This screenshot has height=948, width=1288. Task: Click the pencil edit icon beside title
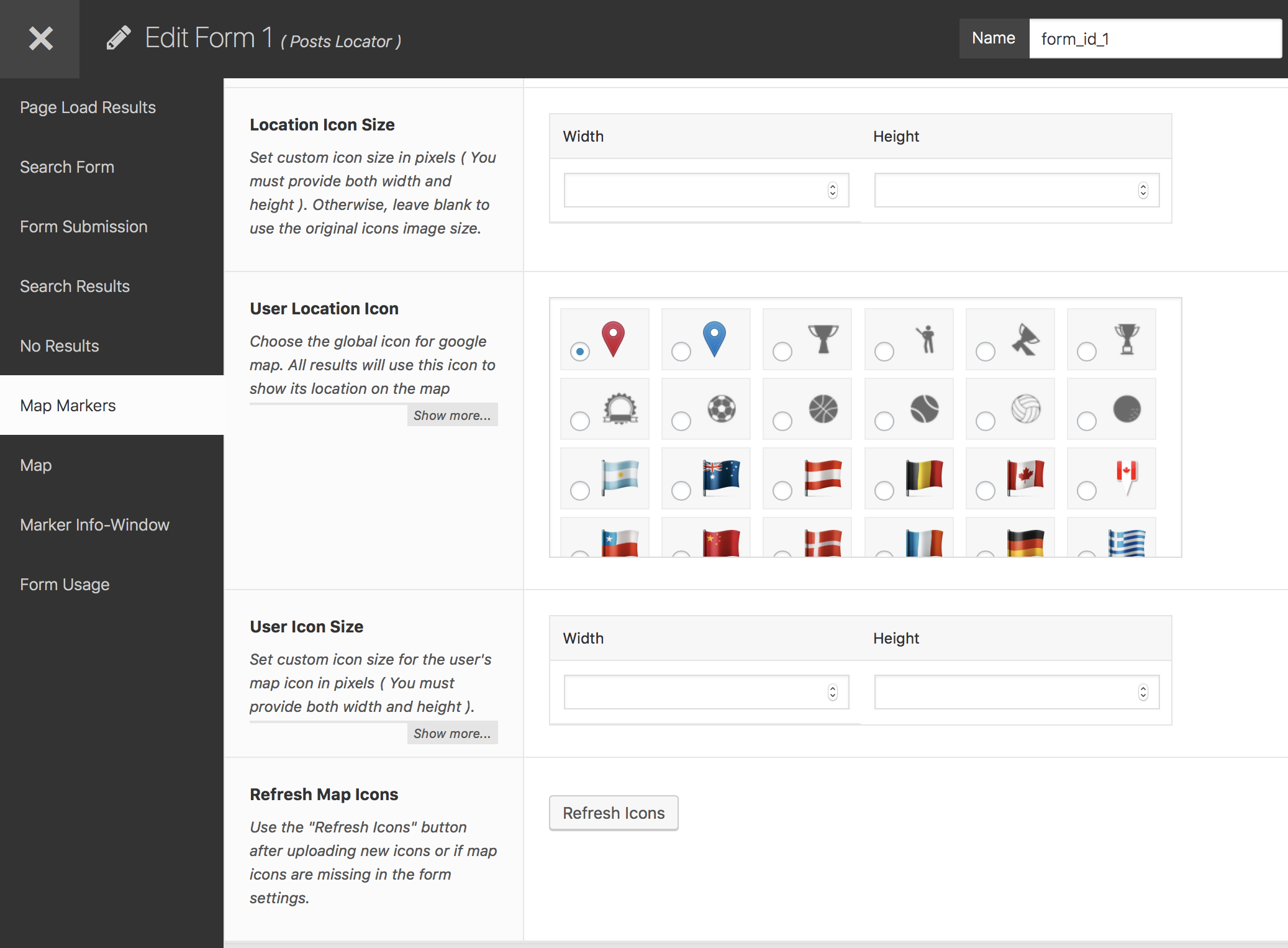[x=118, y=39]
